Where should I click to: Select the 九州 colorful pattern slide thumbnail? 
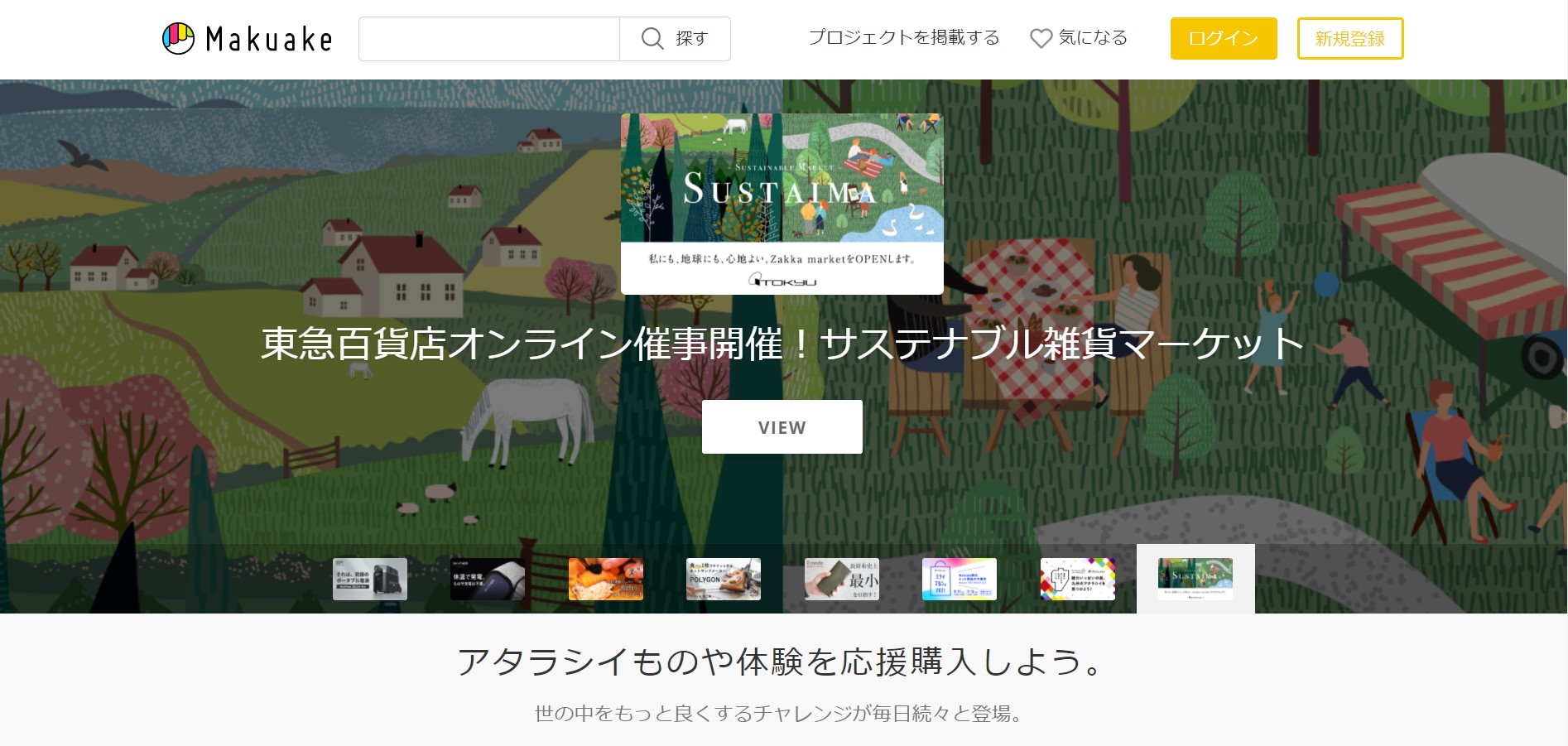1078,579
